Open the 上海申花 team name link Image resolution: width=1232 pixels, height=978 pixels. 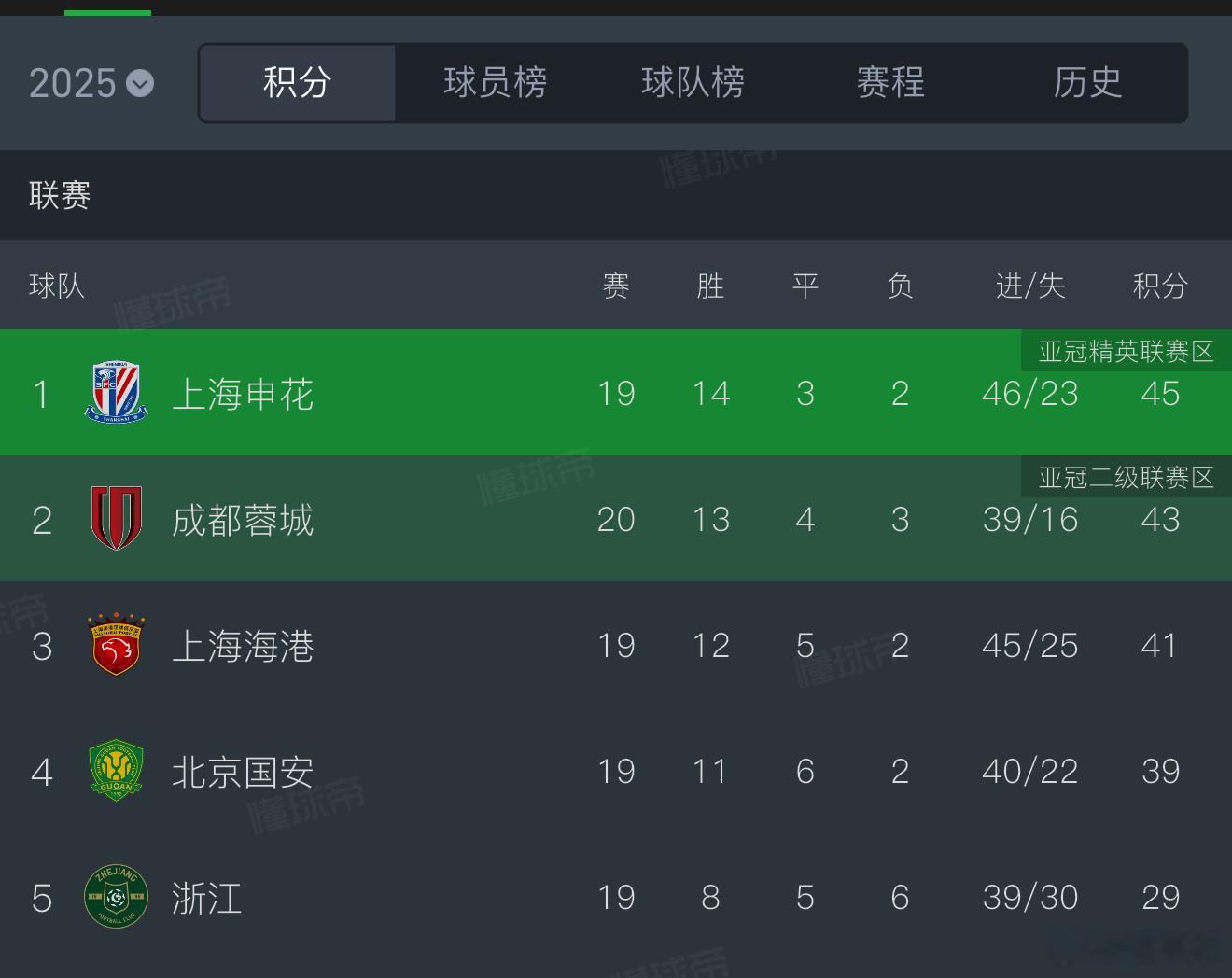[243, 394]
